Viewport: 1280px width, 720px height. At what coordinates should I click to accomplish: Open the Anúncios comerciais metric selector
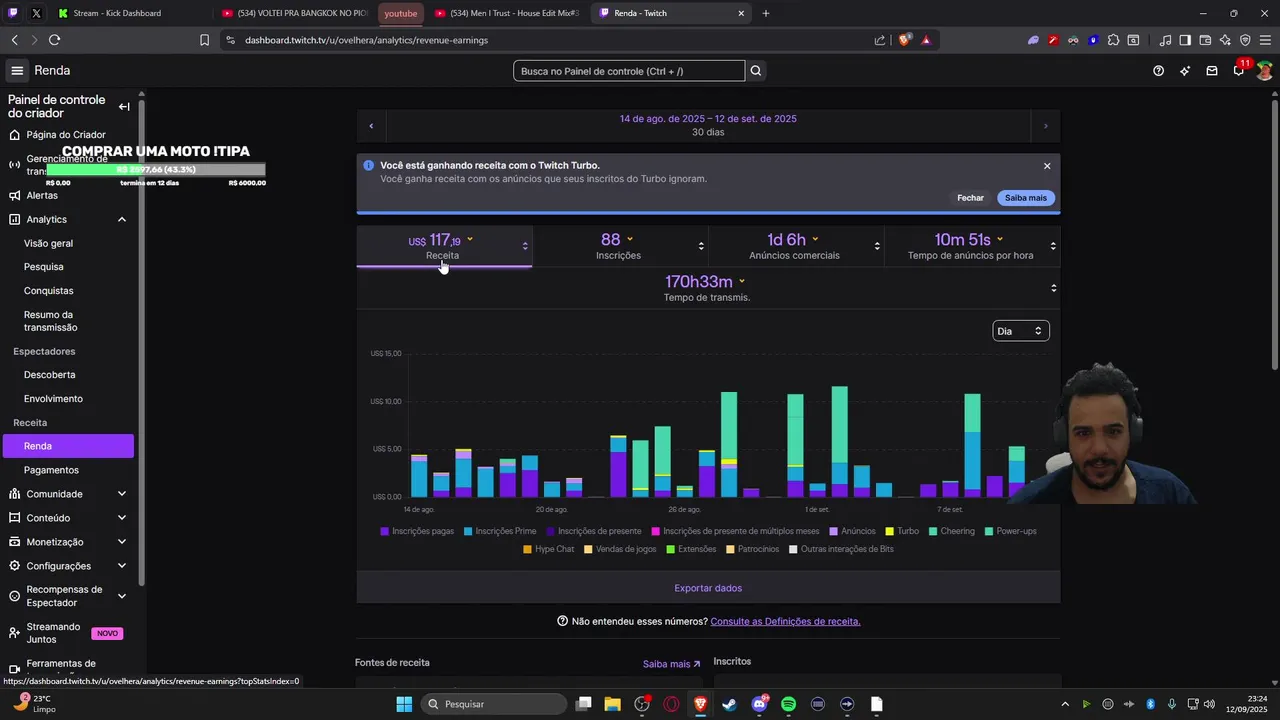click(x=796, y=246)
